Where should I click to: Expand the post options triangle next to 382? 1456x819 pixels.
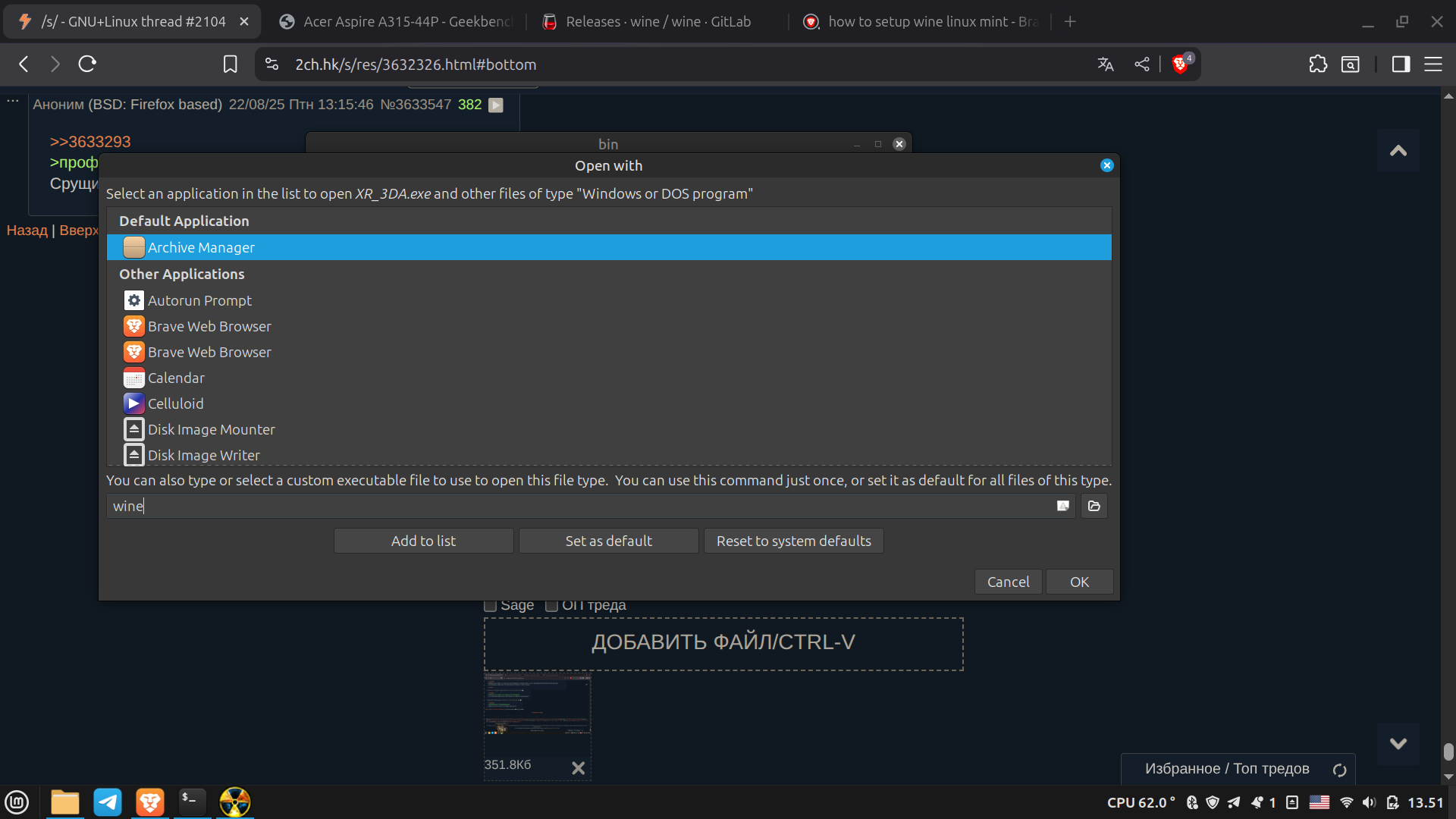tap(496, 105)
